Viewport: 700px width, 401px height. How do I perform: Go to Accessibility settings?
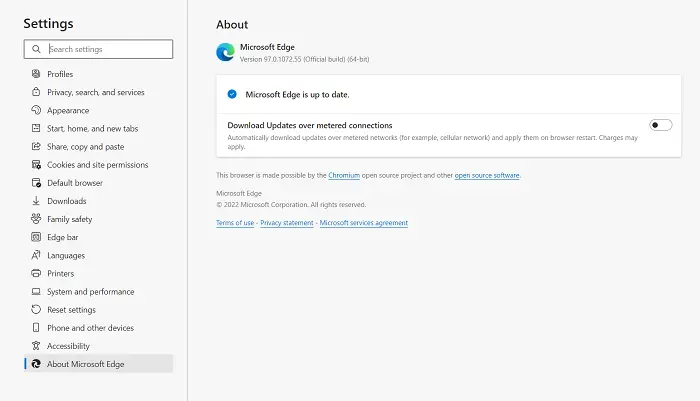tap(98, 346)
